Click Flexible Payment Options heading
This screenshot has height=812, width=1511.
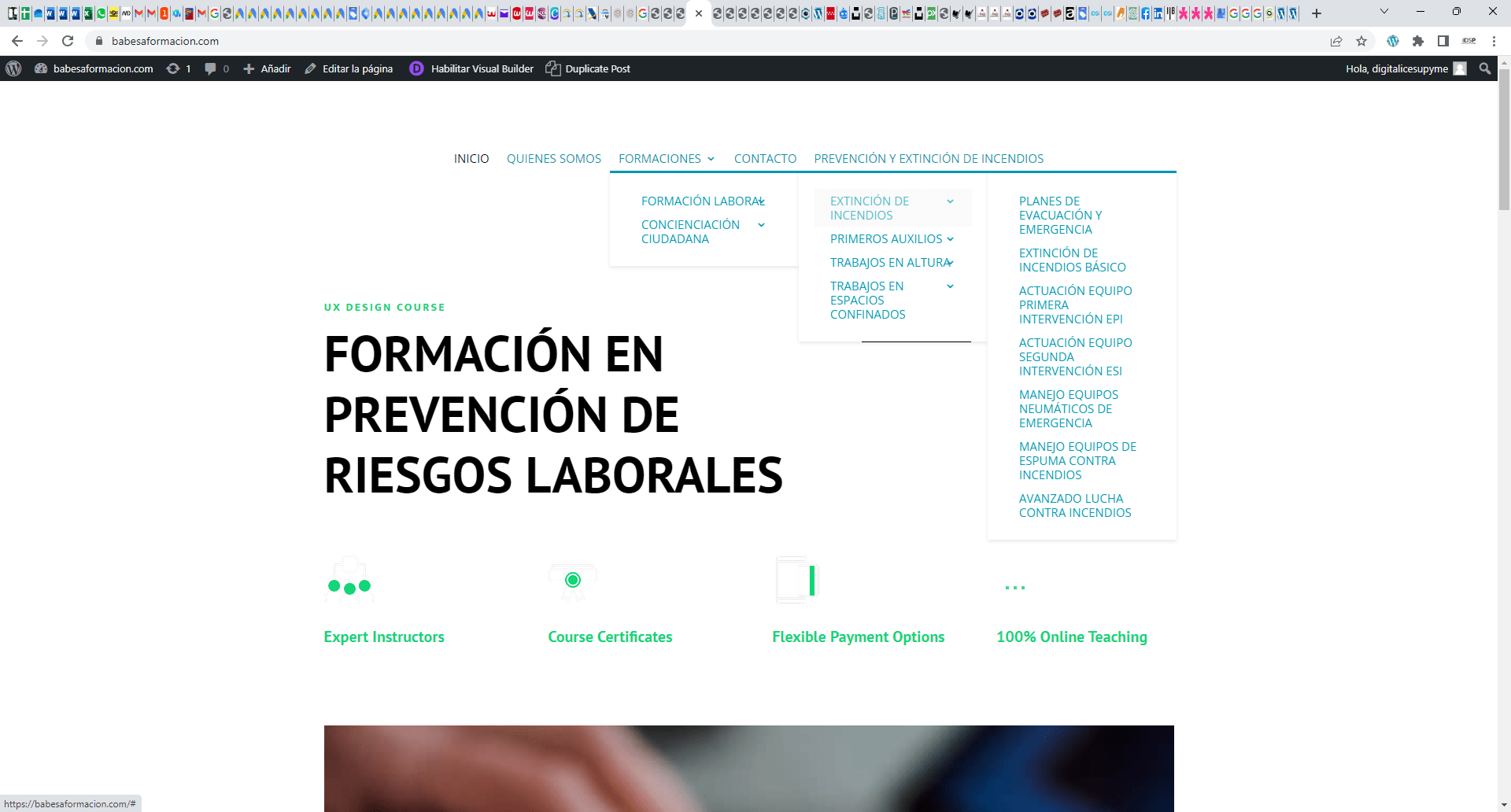click(x=859, y=637)
